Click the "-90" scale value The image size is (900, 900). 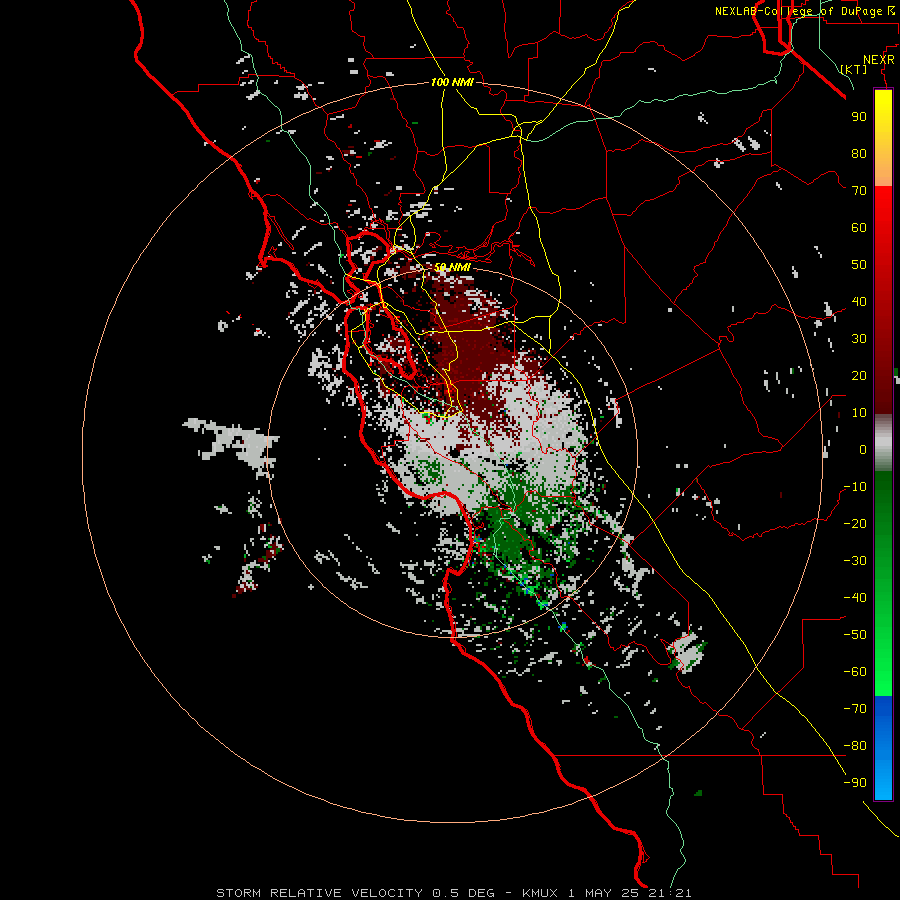pos(855,783)
